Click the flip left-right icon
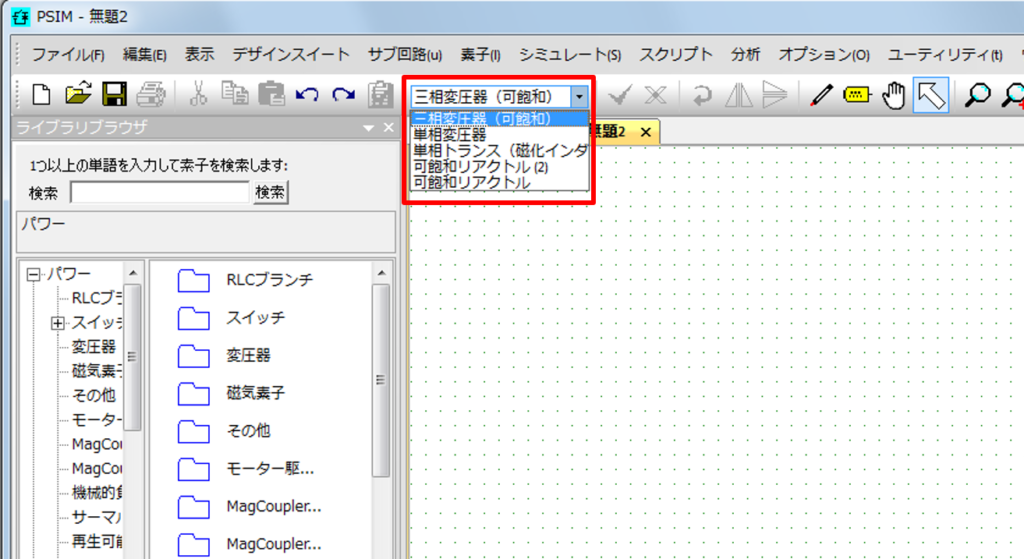The height and width of the screenshot is (559, 1024). point(739,95)
